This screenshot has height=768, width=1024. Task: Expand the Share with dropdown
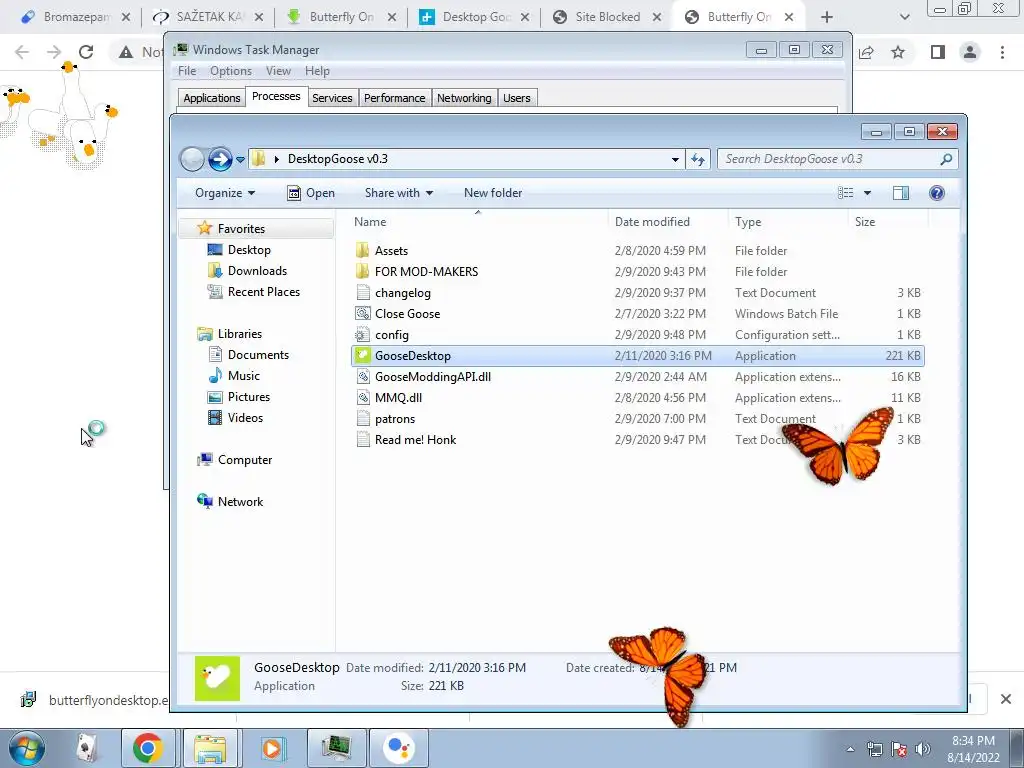pos(398,193)
